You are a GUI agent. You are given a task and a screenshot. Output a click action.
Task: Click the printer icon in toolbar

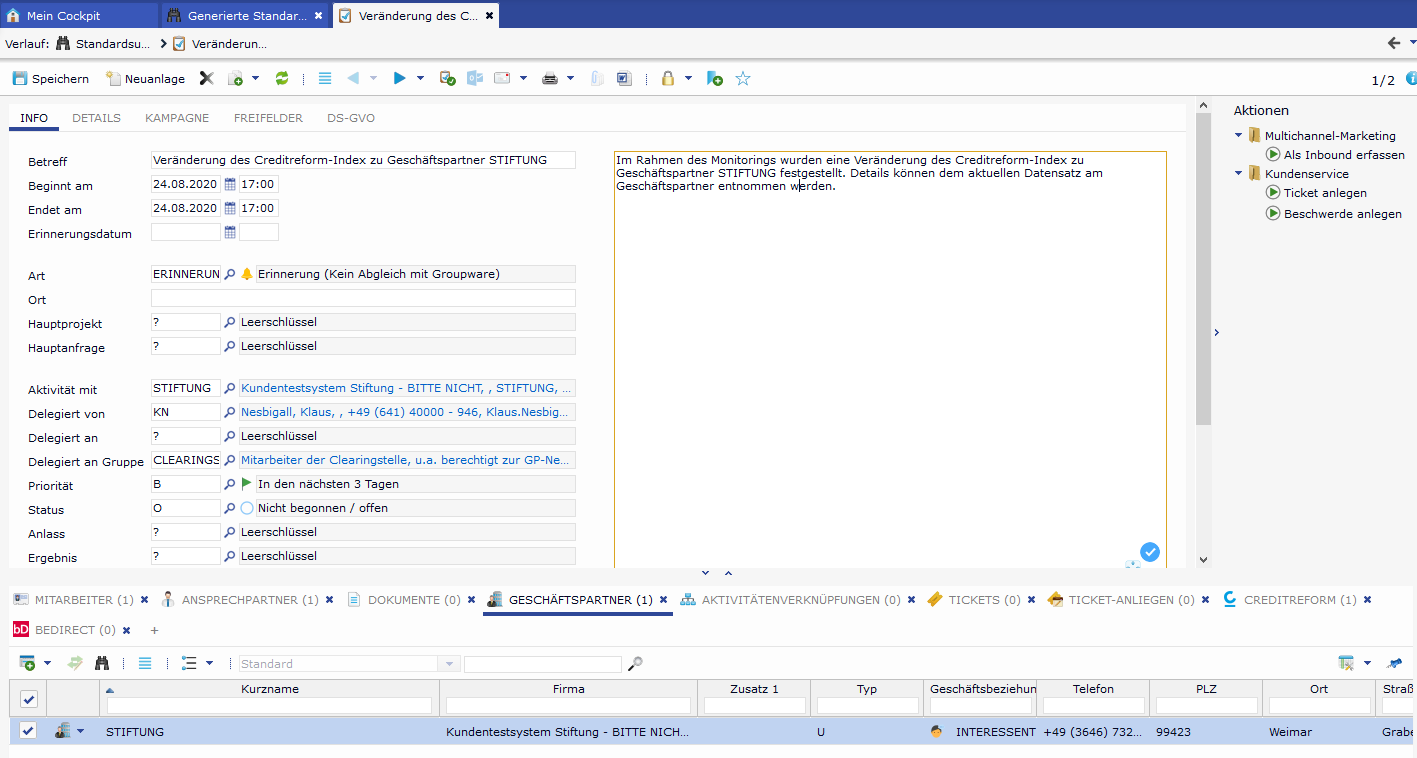pos(550,79)
